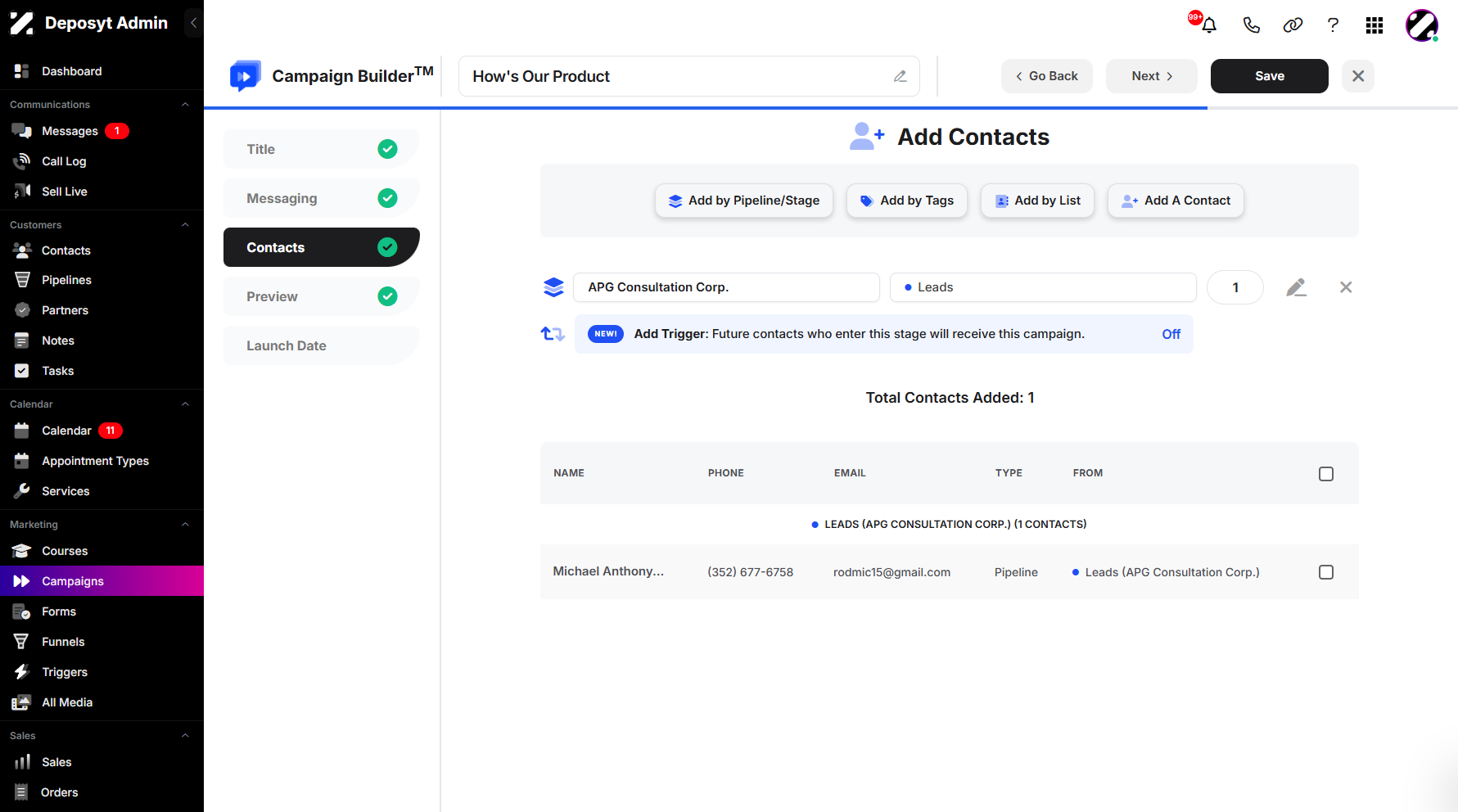Click the phone dialer icon in the header
This screenshot has width=1458, height=812.
coord(1251,25)
